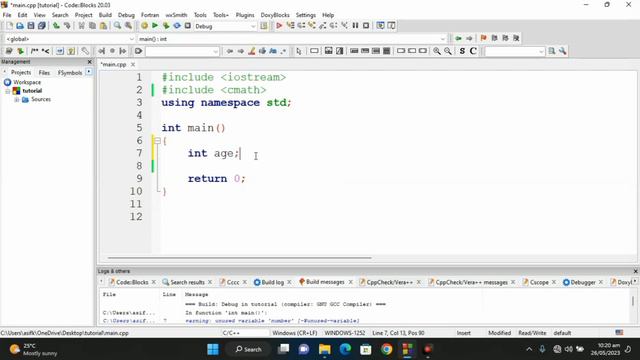640x360 pixels.
Task: Open the File menu
Action: click(x=7, y=15)
